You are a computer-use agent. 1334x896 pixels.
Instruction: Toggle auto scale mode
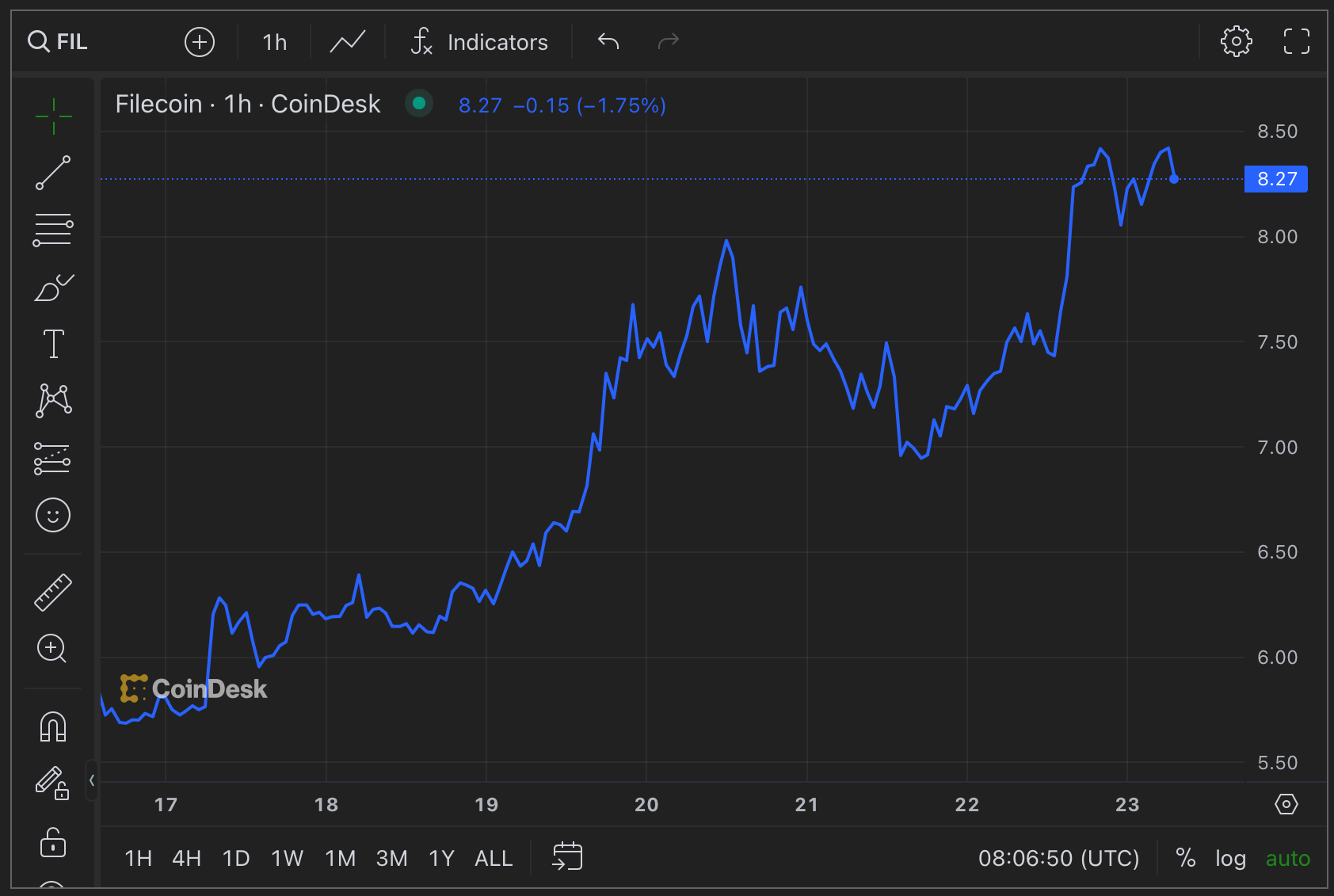1287,858
